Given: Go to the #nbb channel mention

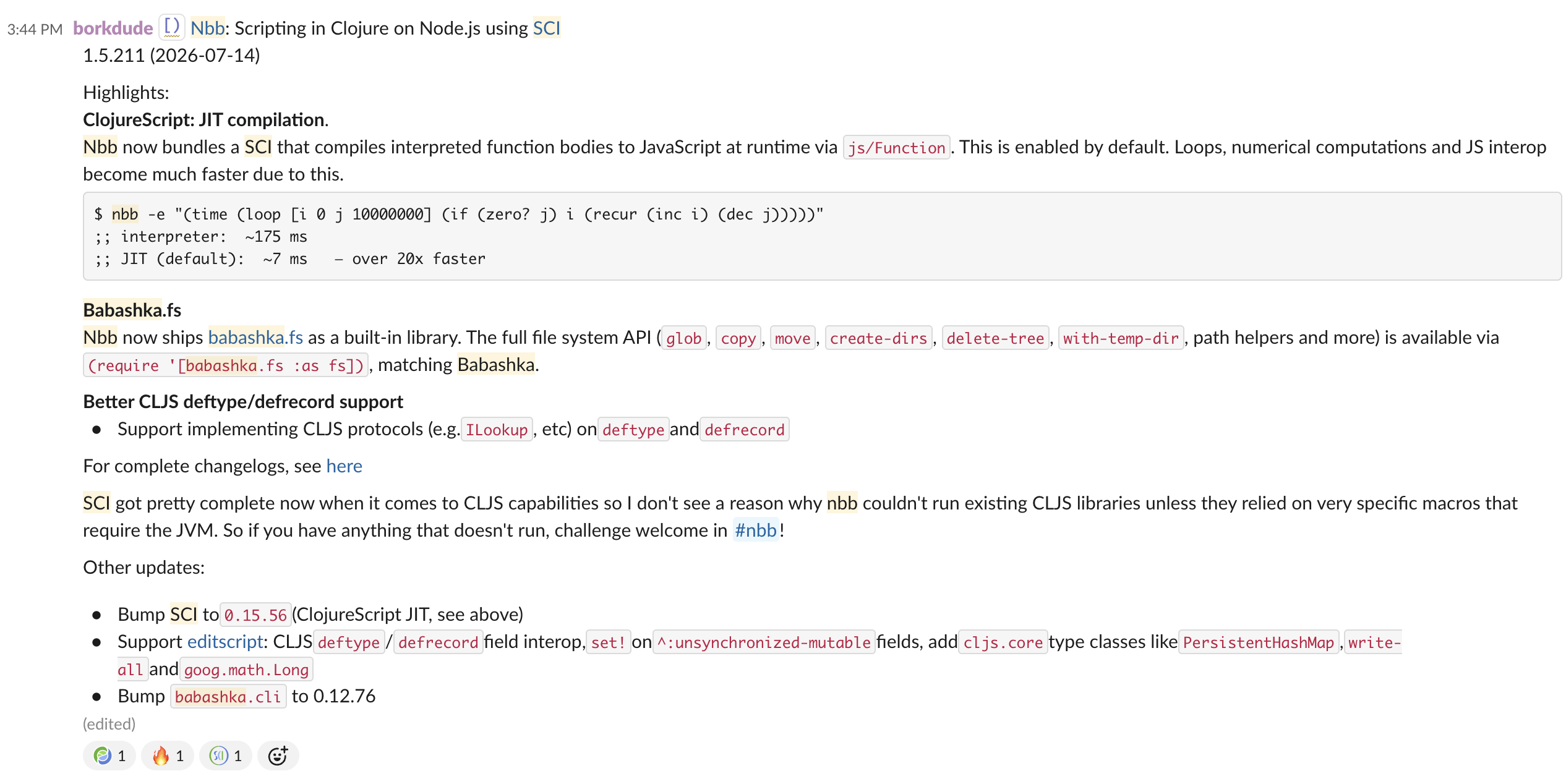Looking at the screenshot, I should point(755,530).
